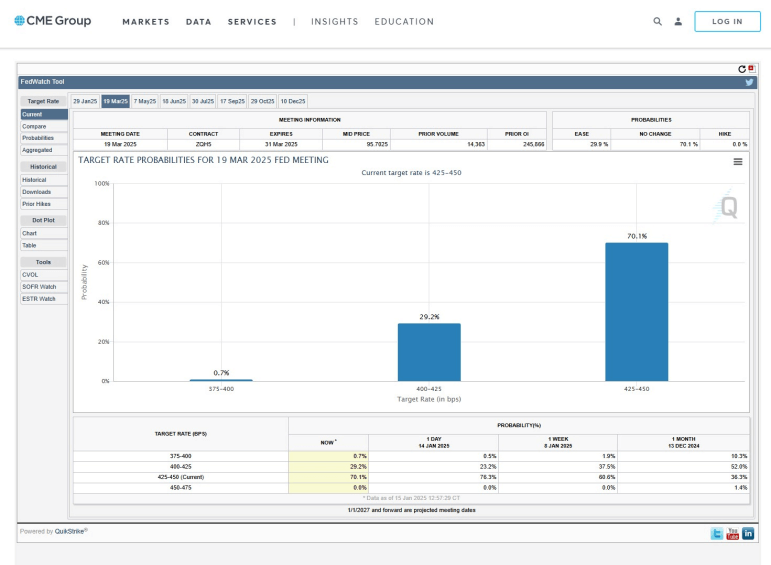Open the chart hamburger menu icon

738,161
